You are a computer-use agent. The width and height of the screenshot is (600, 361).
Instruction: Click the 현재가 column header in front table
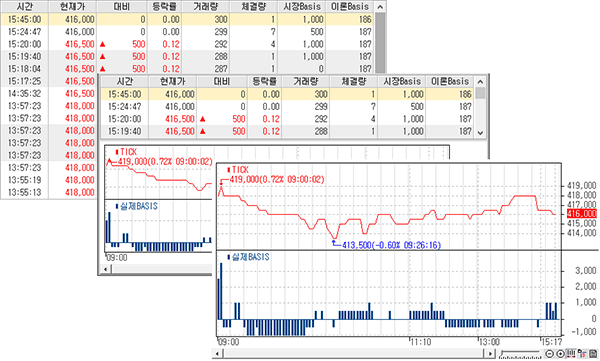(173, 82)
